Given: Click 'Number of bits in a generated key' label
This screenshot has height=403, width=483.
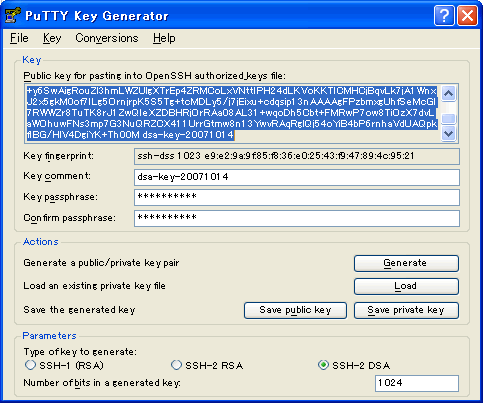Looking at the screenshot, I should click(x=102, y=383).
